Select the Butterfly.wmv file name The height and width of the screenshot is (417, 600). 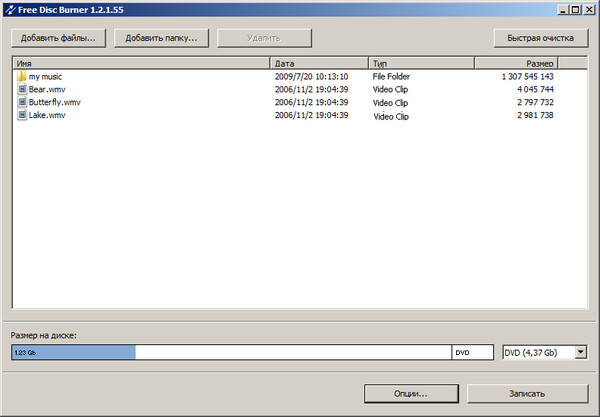tap(55, 102)
